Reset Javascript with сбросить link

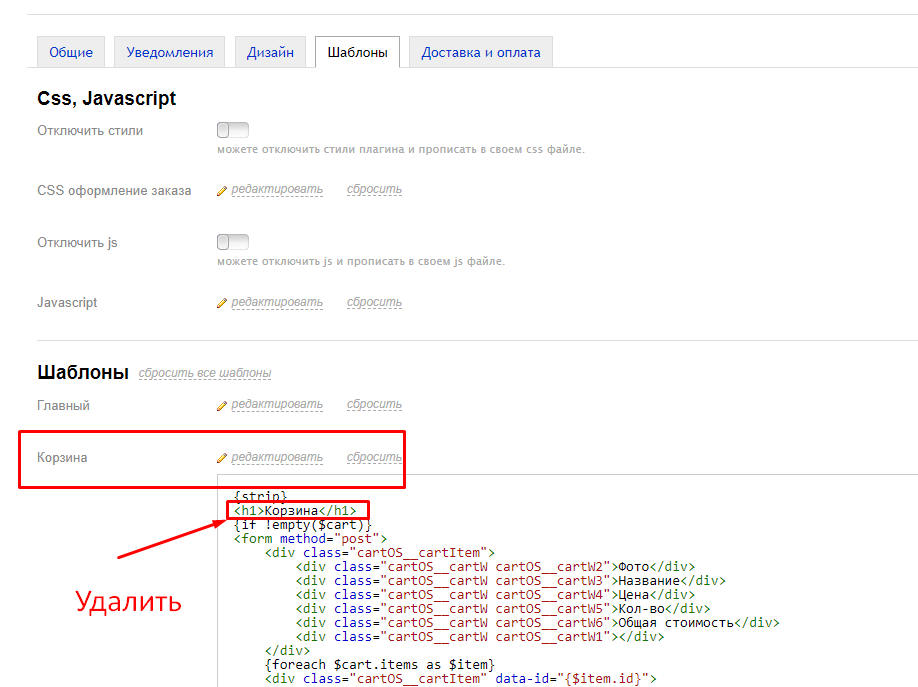coord(374,302)
